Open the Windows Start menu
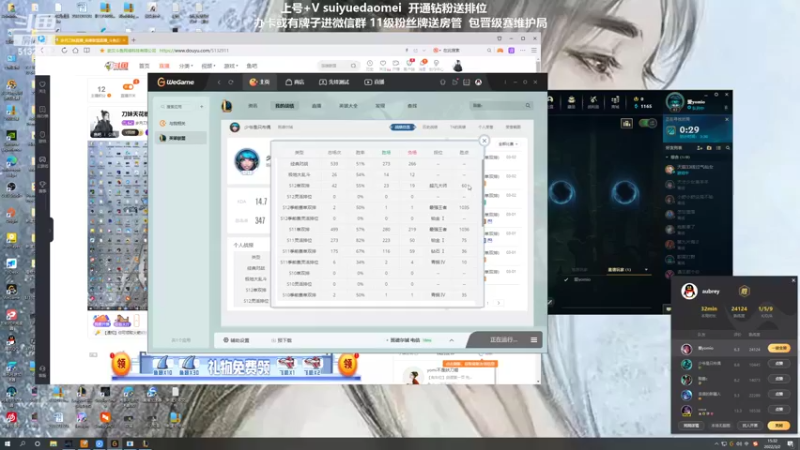Image resolution: width=800 pixels, height=450 pixels. point(7,444)
